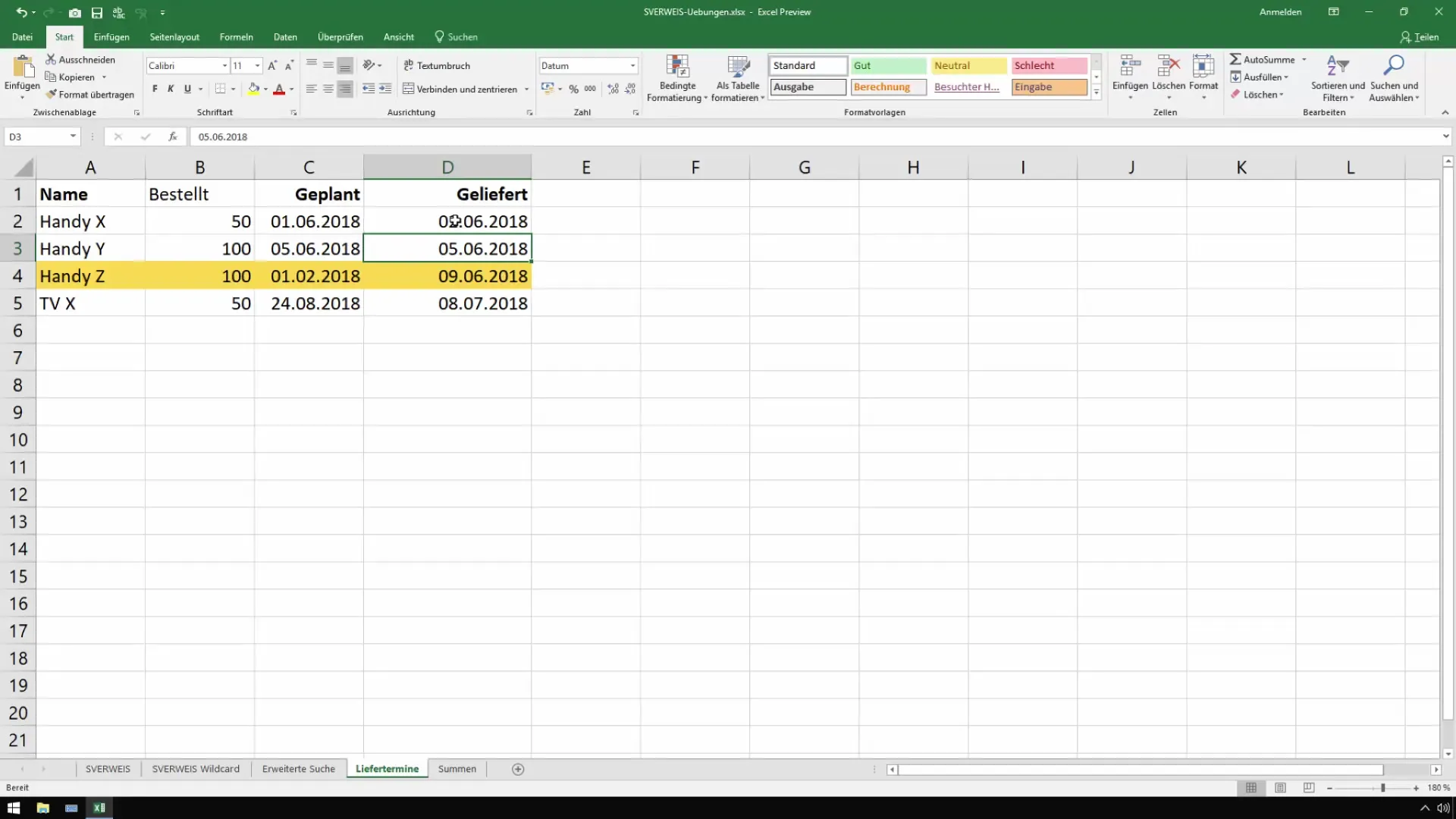Apply the Gut cell style
The image size is (1456, 819).
888,66
